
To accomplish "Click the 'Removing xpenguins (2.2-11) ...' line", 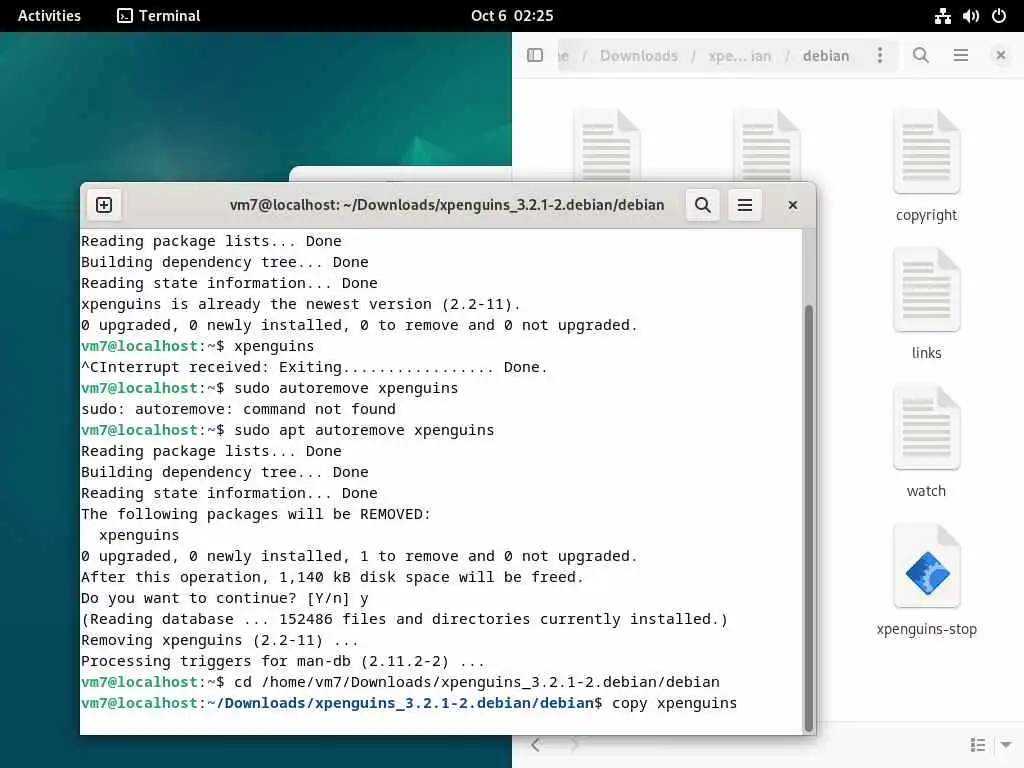I will 219,641.
